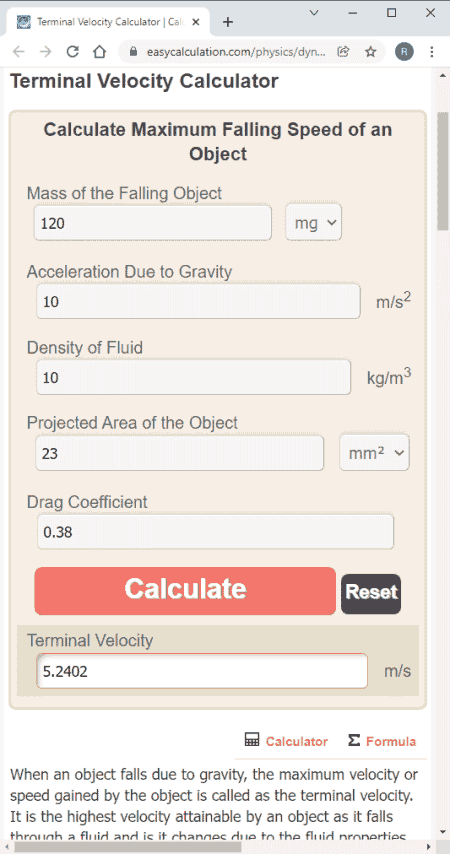Close the Terminal Velocity Calculator tab
This screenshot has height=854, width=450.
(196, 22)
